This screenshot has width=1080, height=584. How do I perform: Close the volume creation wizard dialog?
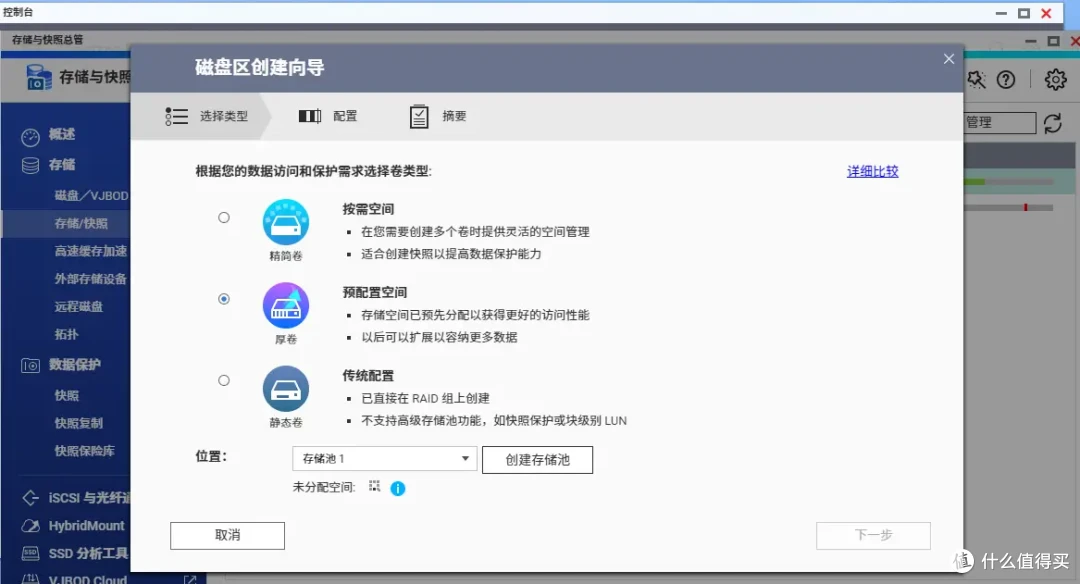pyautogui.click(x=949, y=59)
